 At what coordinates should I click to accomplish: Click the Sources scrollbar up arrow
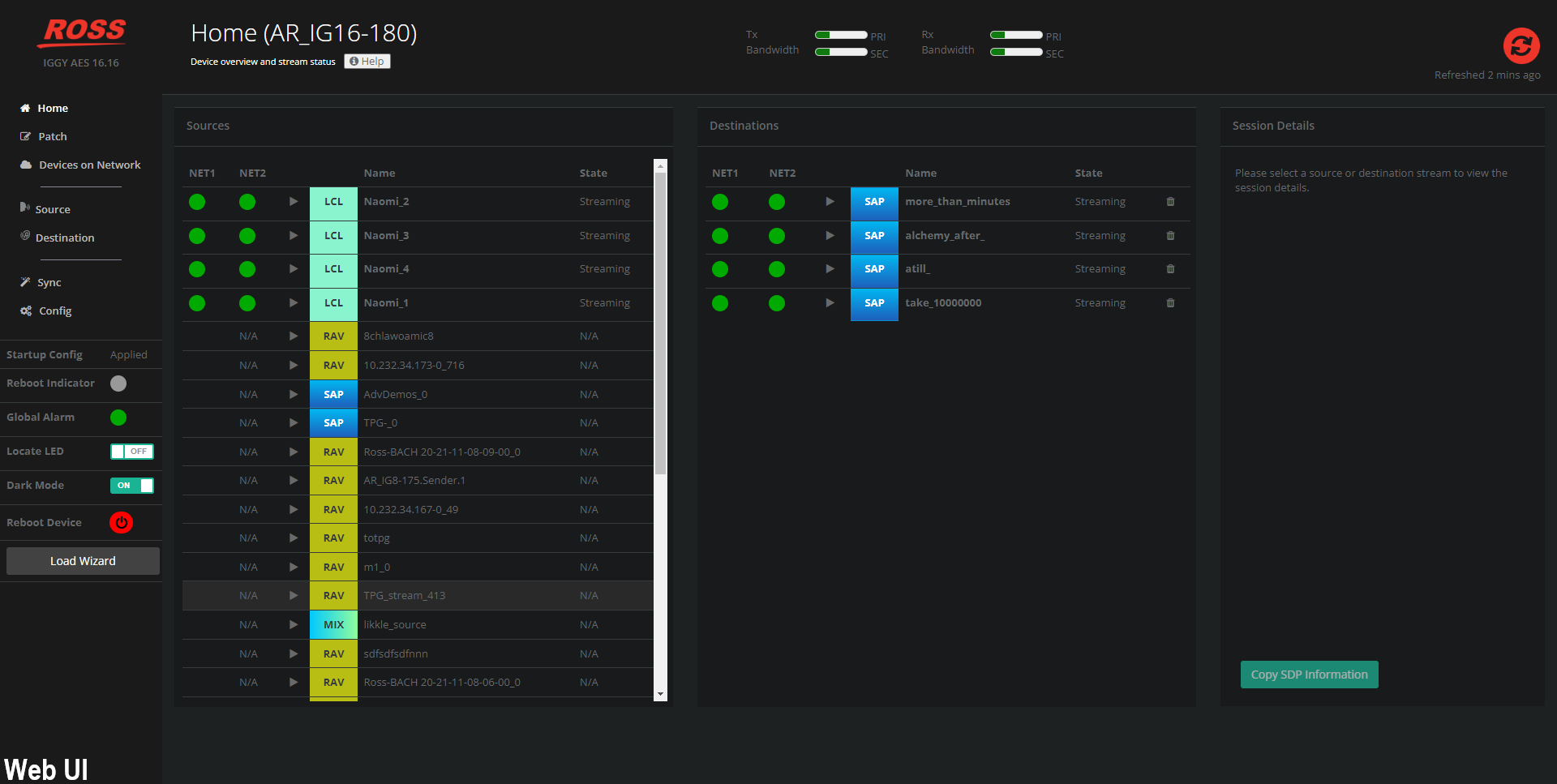(x=661, y=166)
